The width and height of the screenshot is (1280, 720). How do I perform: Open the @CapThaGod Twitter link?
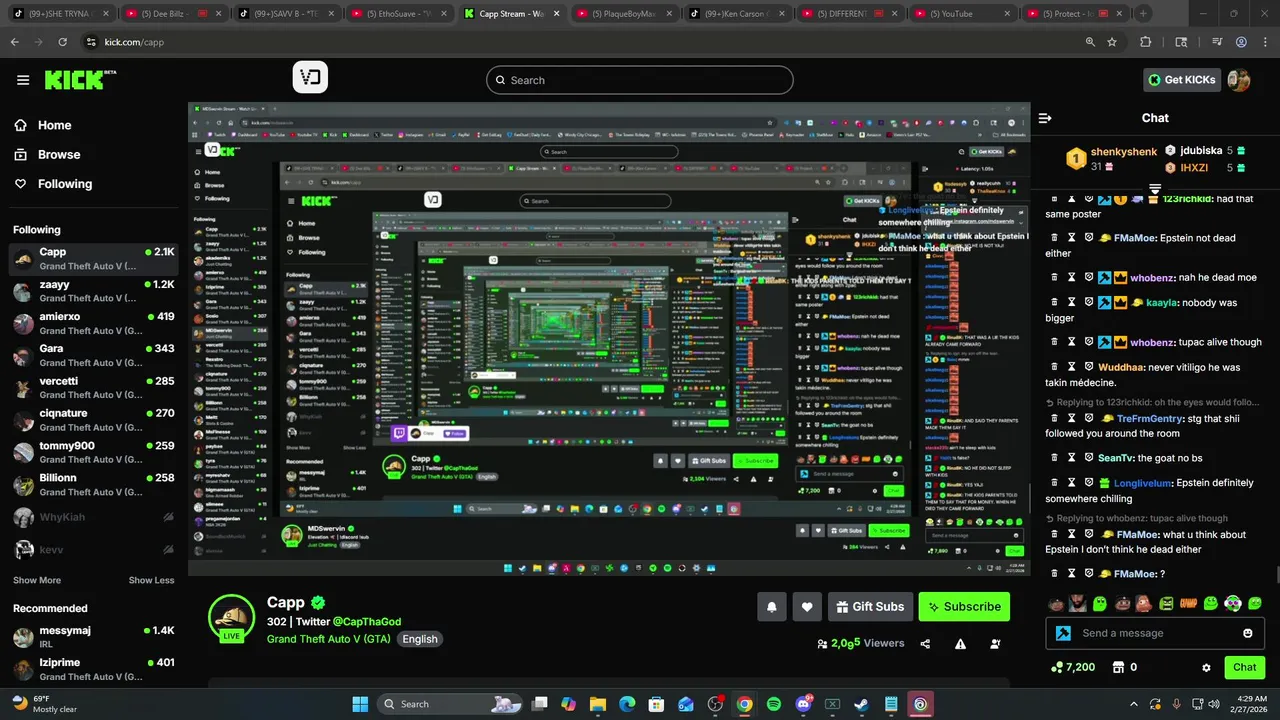pos(367,622)
